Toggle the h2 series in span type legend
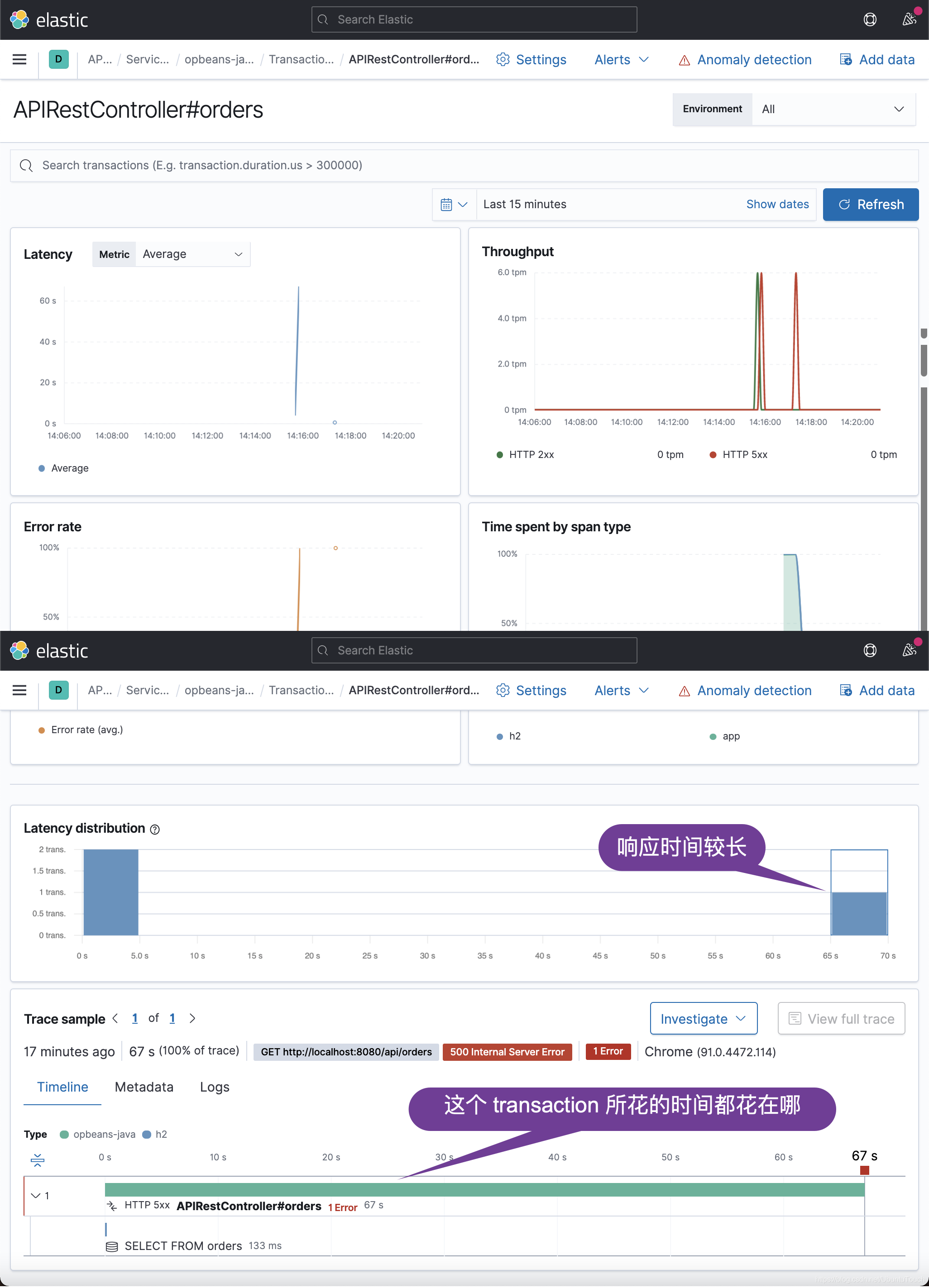 tap(514, 737)
